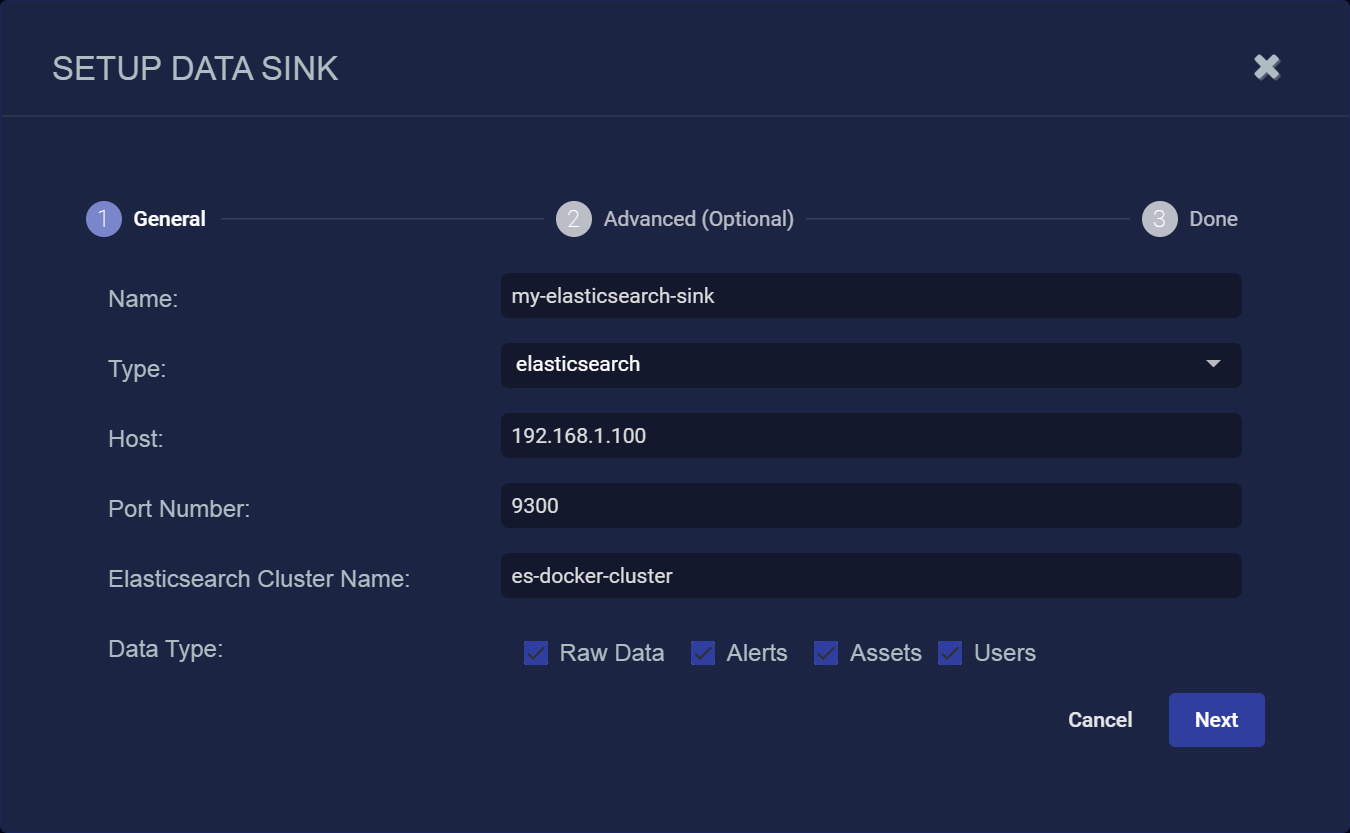Open the Type dropdown showing elasticsearch

[871, 365]
